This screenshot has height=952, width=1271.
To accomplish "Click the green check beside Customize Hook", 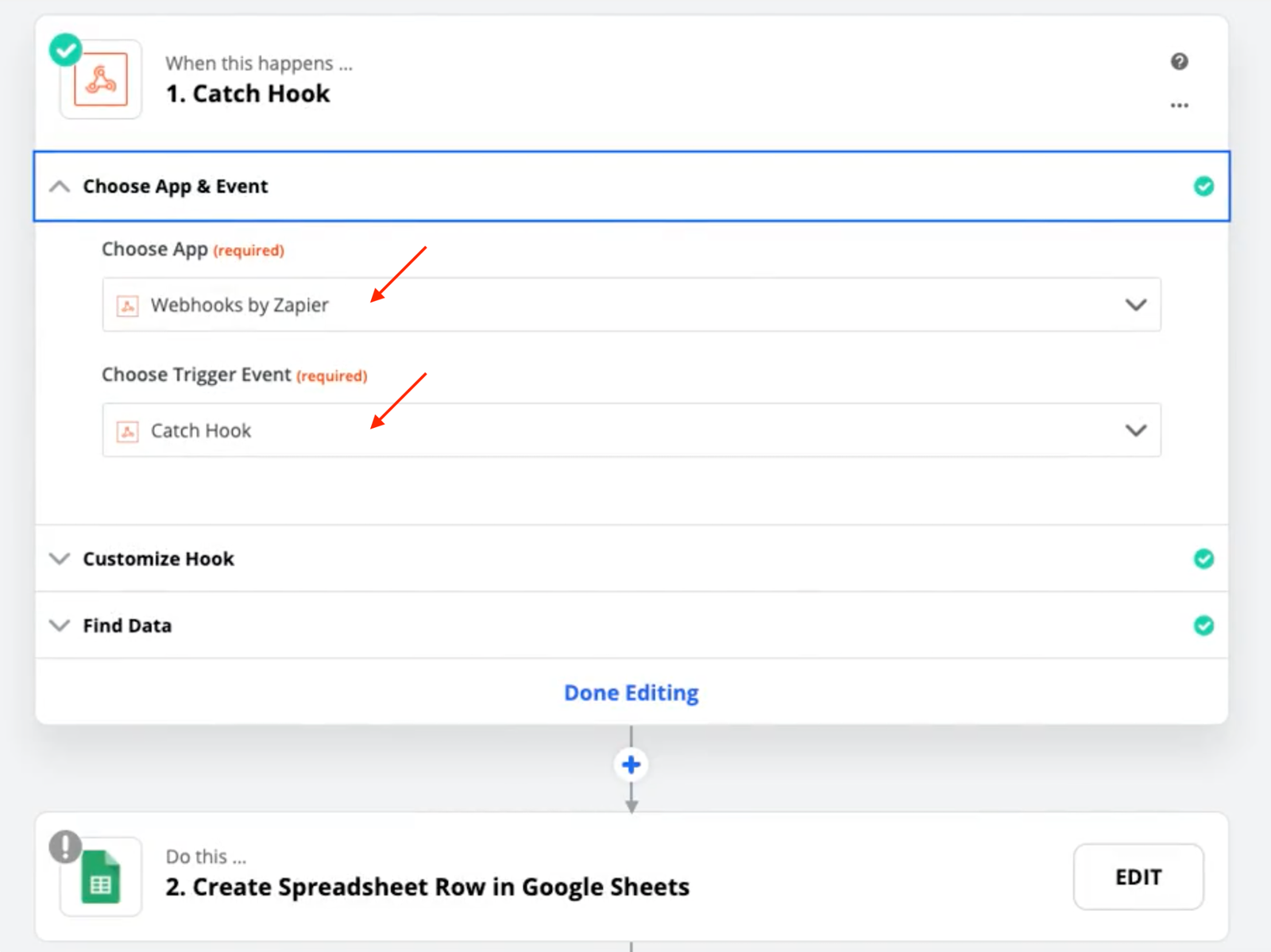I will pos(1203,559).
